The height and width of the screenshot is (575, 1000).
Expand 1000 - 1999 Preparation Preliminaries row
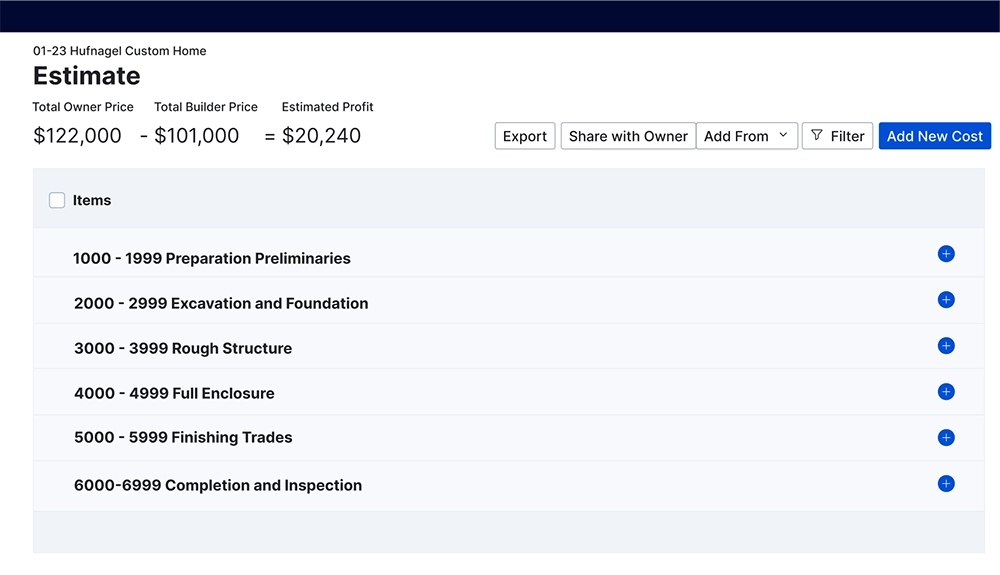pos(508,254)
